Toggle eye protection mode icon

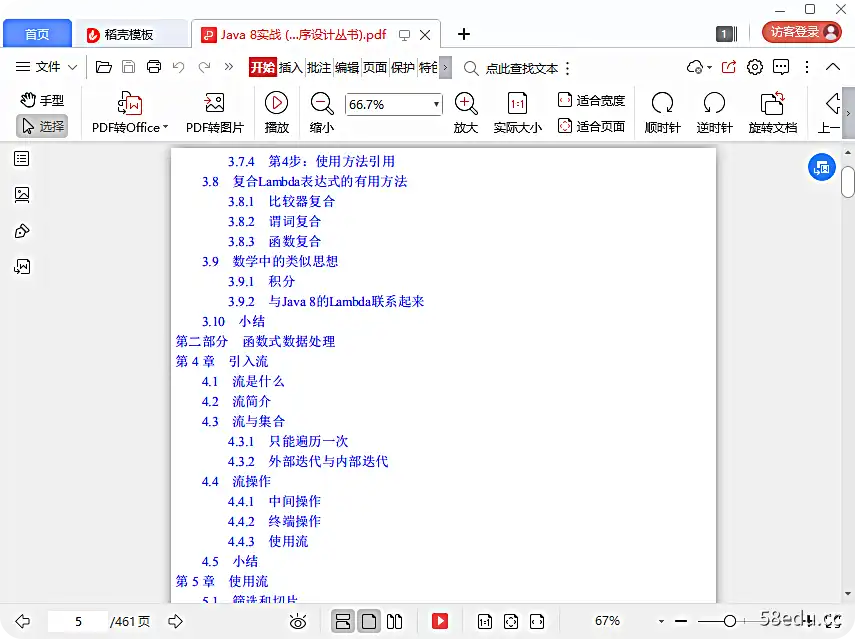(298, 621)
